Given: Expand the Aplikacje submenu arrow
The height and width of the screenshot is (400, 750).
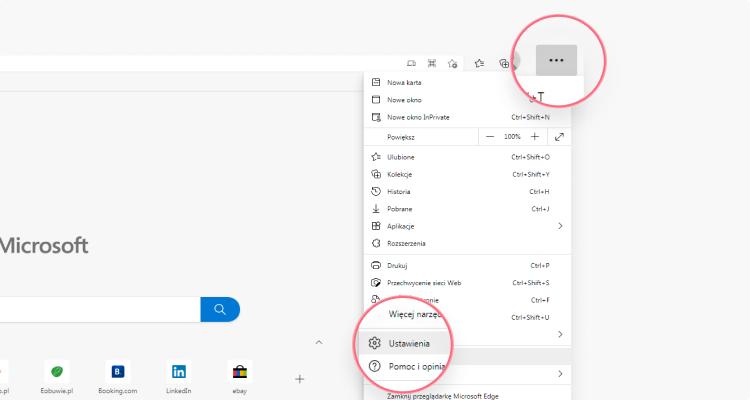Looking at the screenshot, I should 560,226.
